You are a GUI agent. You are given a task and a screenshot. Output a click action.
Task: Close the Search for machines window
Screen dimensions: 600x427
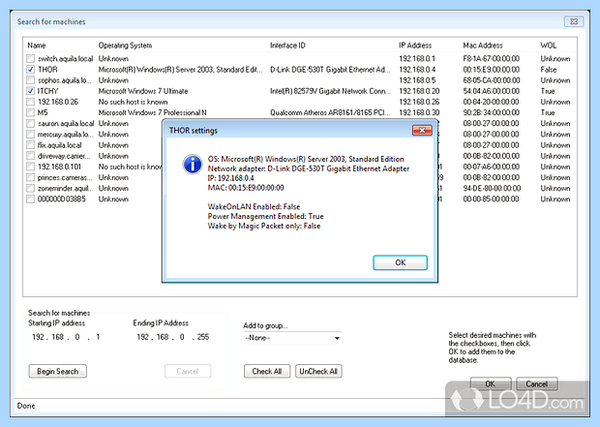[x=574, y=21]
